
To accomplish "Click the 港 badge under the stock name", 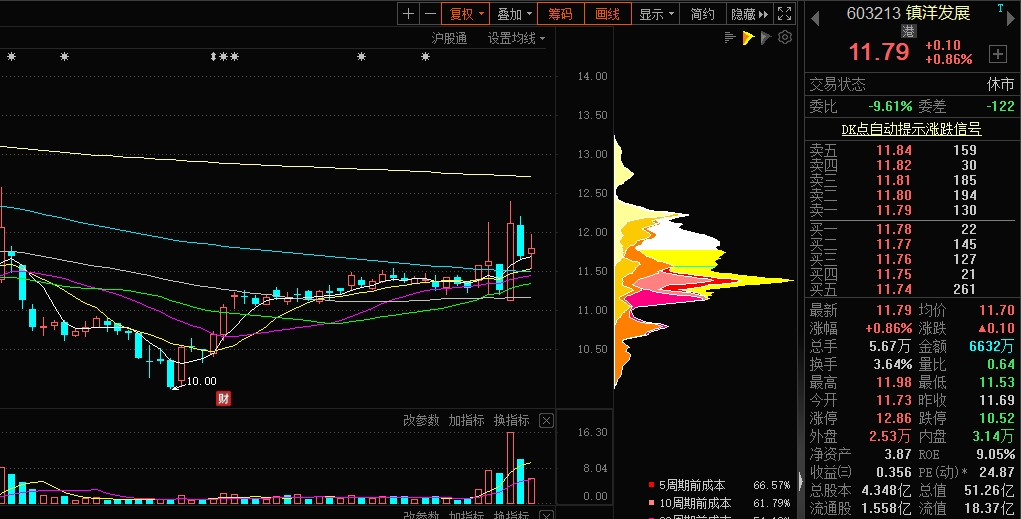I will coord(909,31).
